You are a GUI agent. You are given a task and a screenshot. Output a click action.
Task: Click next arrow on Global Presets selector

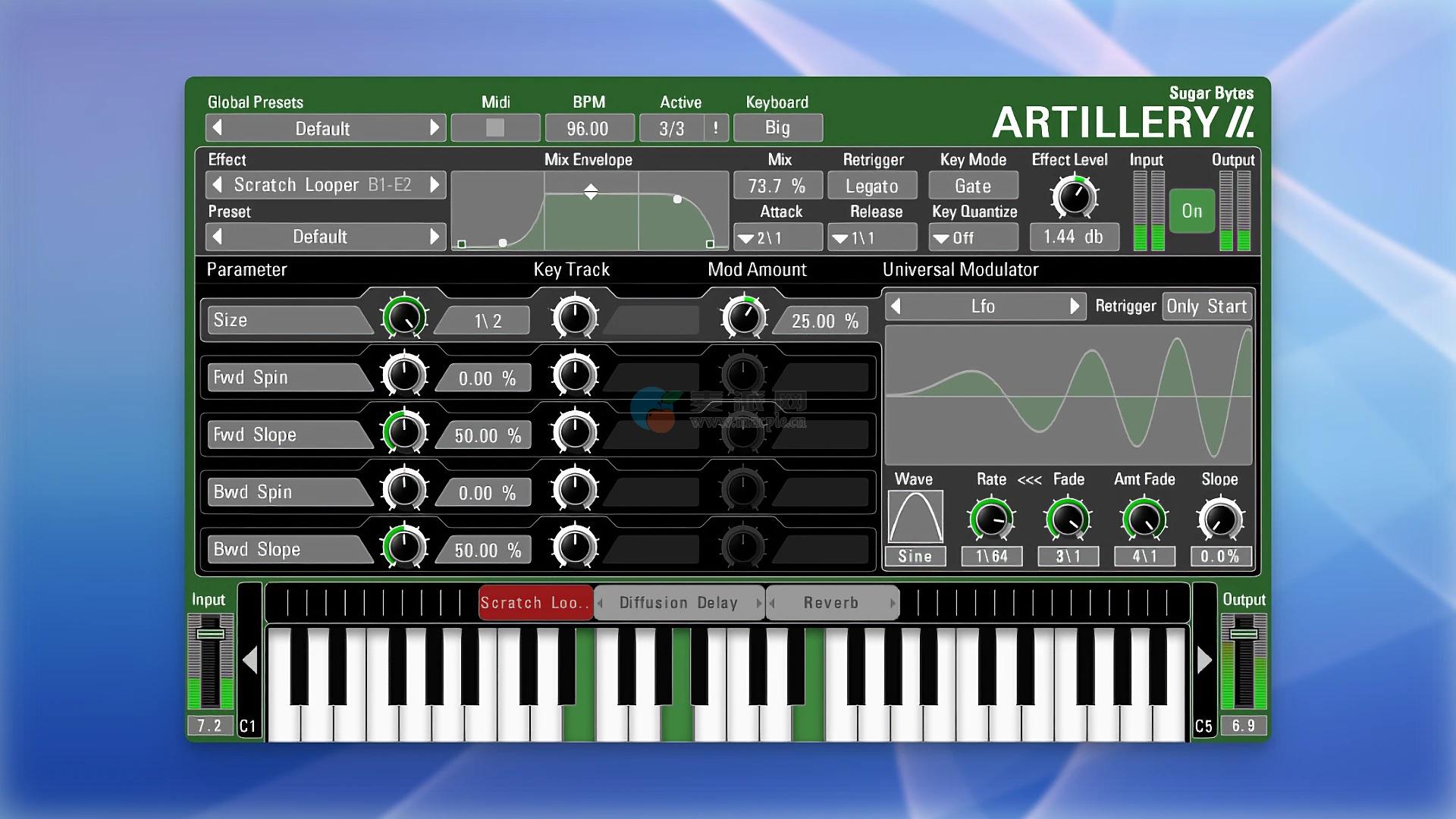435,127
